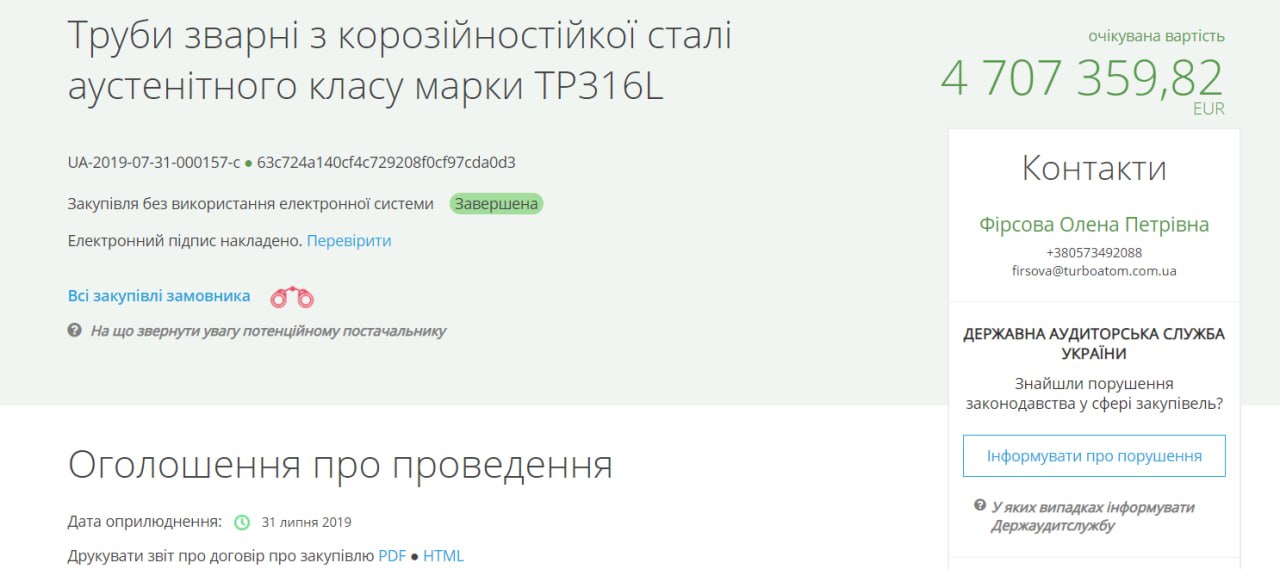Click email firsova@turboatom.com.ua
1280x569 pixels.
pos(1094,270)
